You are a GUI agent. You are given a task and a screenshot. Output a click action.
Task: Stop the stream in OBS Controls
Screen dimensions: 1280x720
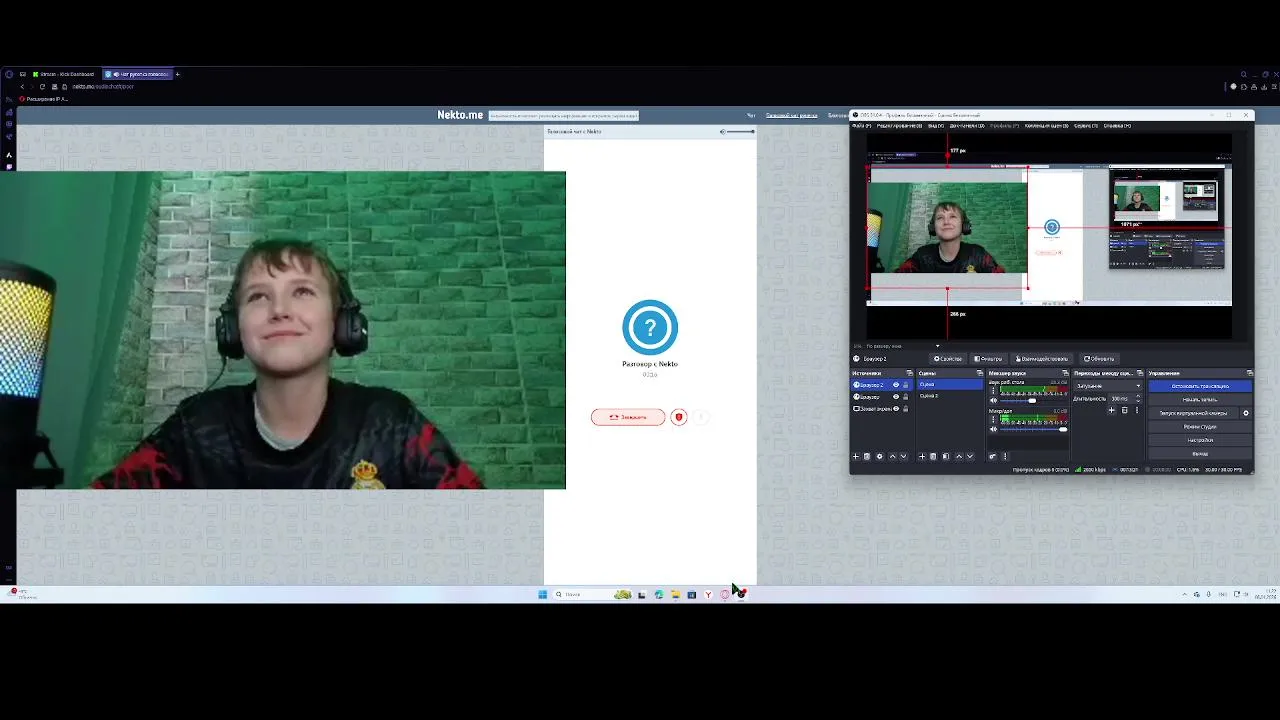pyautogui.click(x=1200, y=386)
